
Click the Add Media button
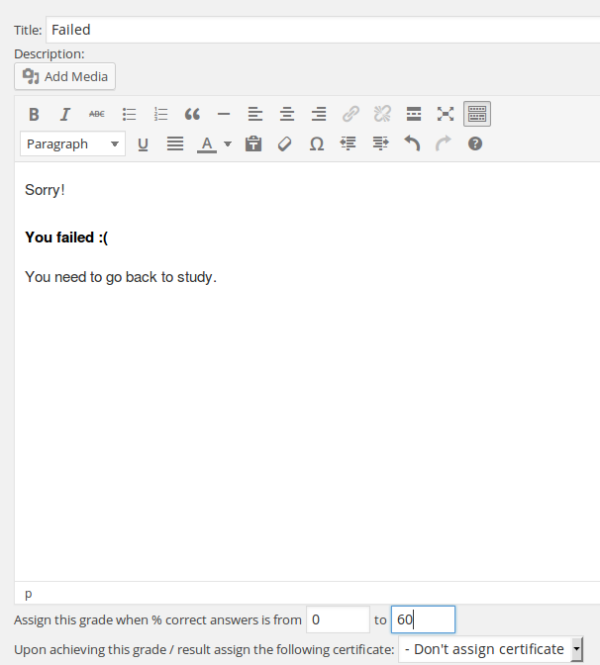65,76
